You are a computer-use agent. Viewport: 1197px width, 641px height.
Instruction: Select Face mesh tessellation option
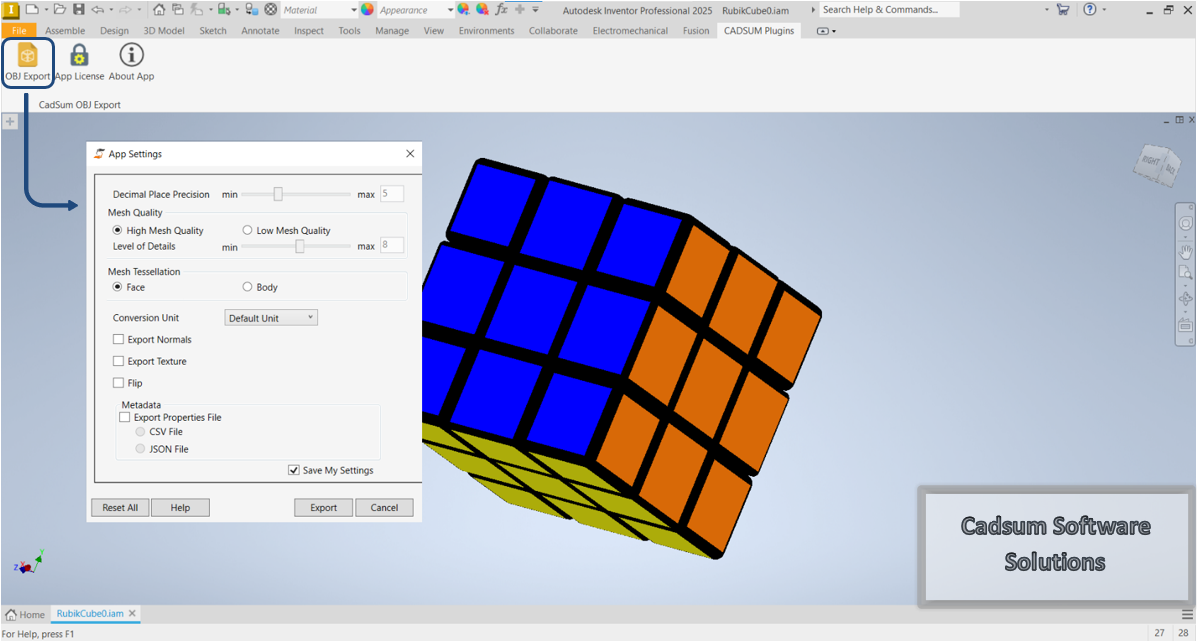click(x=118, y=287)
